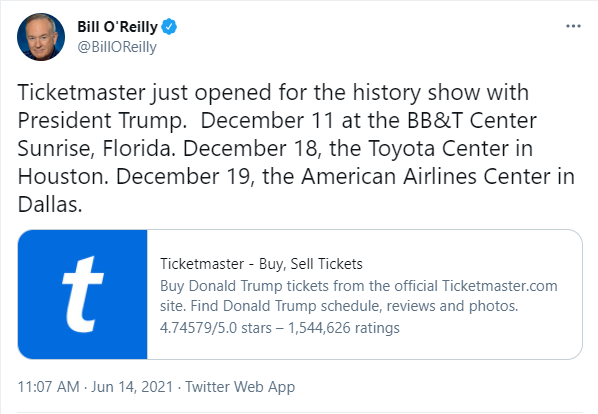Screen dimensions: 598x414
Task: Open the Bill O'Reilly display name link
Action: coord(117,27)
